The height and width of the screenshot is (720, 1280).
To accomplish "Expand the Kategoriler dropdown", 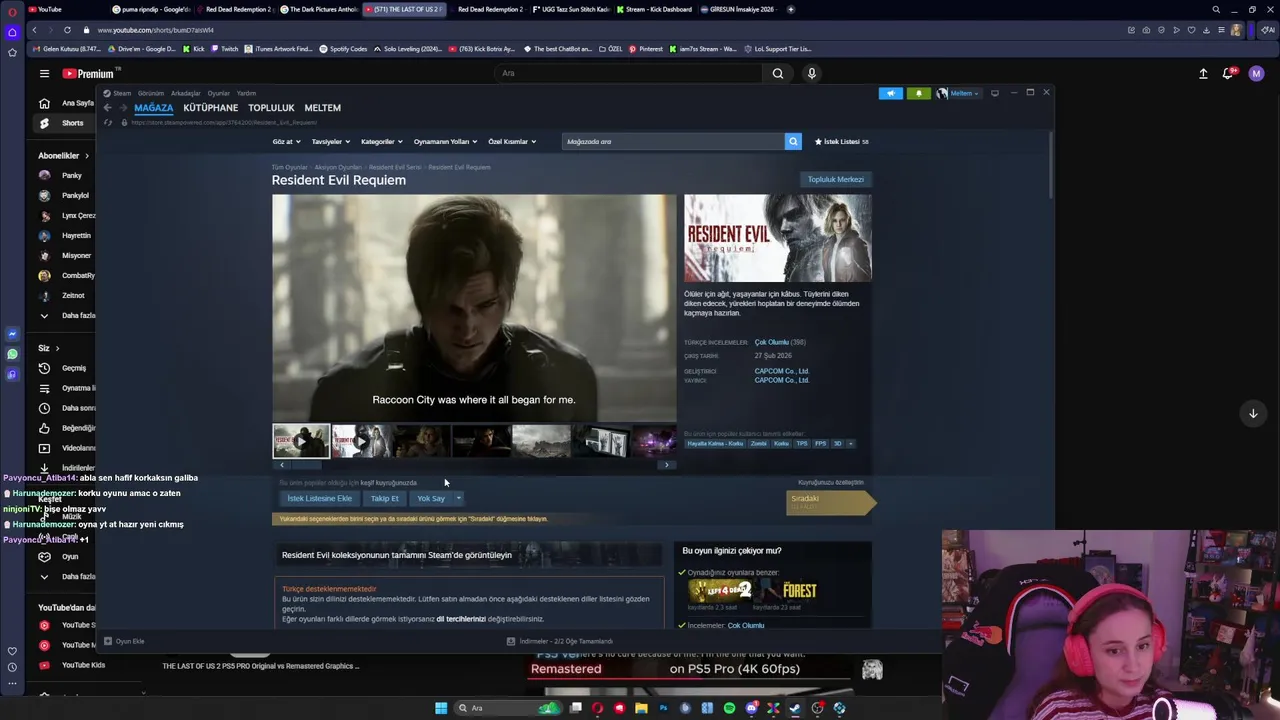I will [381, 142].
